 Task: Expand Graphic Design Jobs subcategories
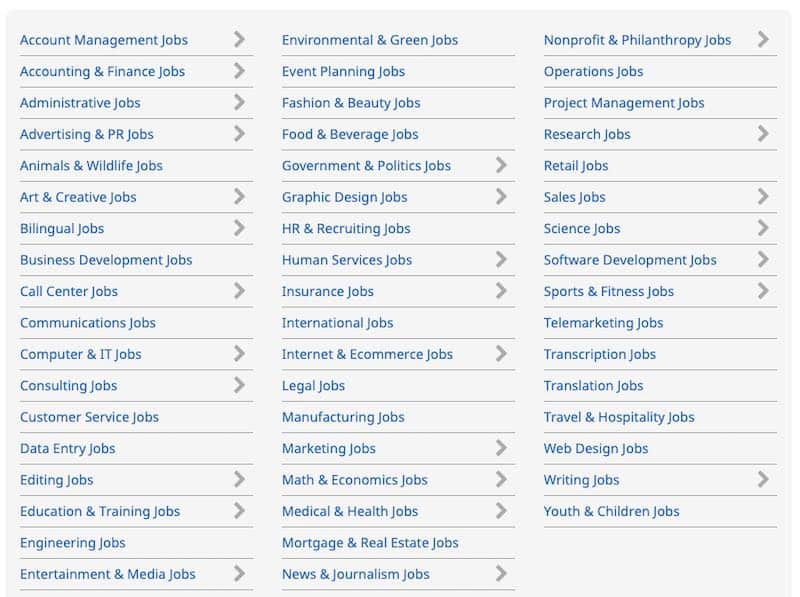501,197
